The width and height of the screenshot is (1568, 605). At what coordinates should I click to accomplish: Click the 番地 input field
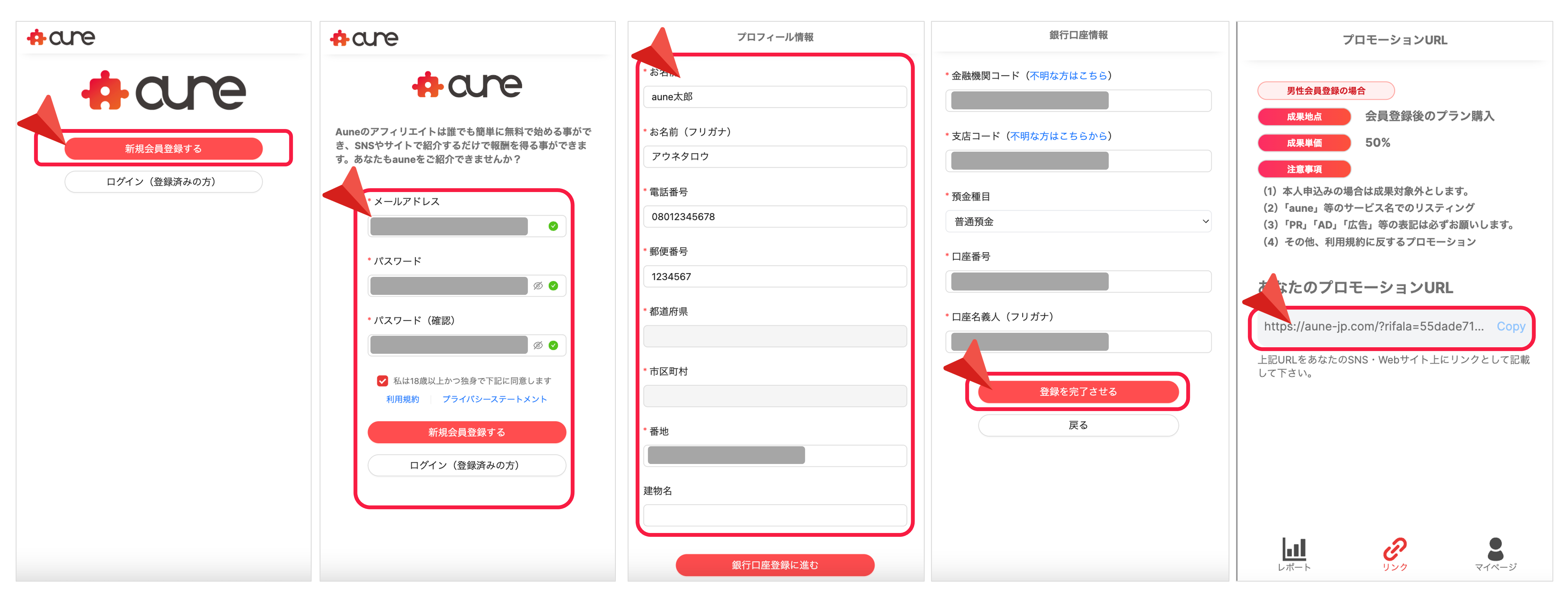[x=775, y=455]
